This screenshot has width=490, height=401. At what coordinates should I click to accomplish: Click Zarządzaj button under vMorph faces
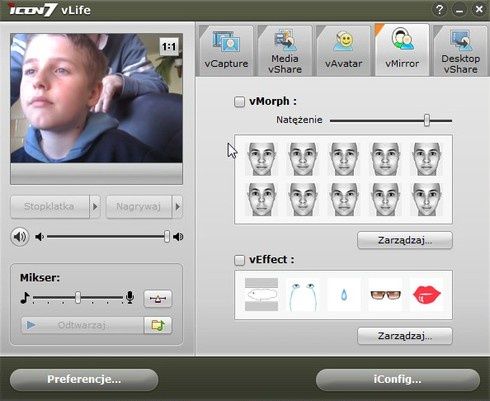pyautogui.click(x=405, y=240)
